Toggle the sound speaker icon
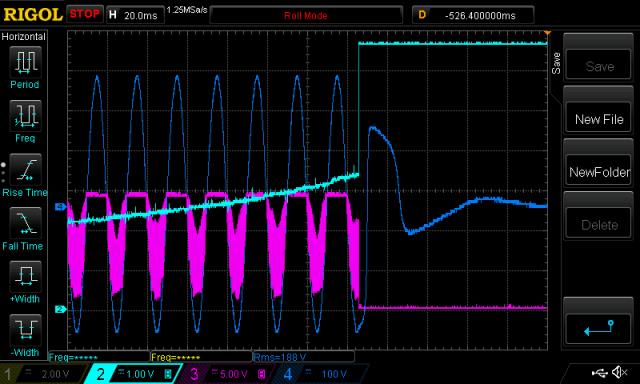Screen dimensions: 640x384 pos(620,372)
